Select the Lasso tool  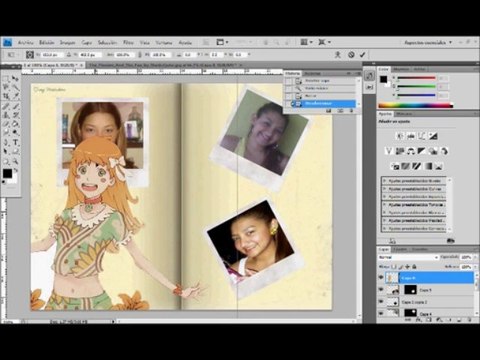coord(6,87)
